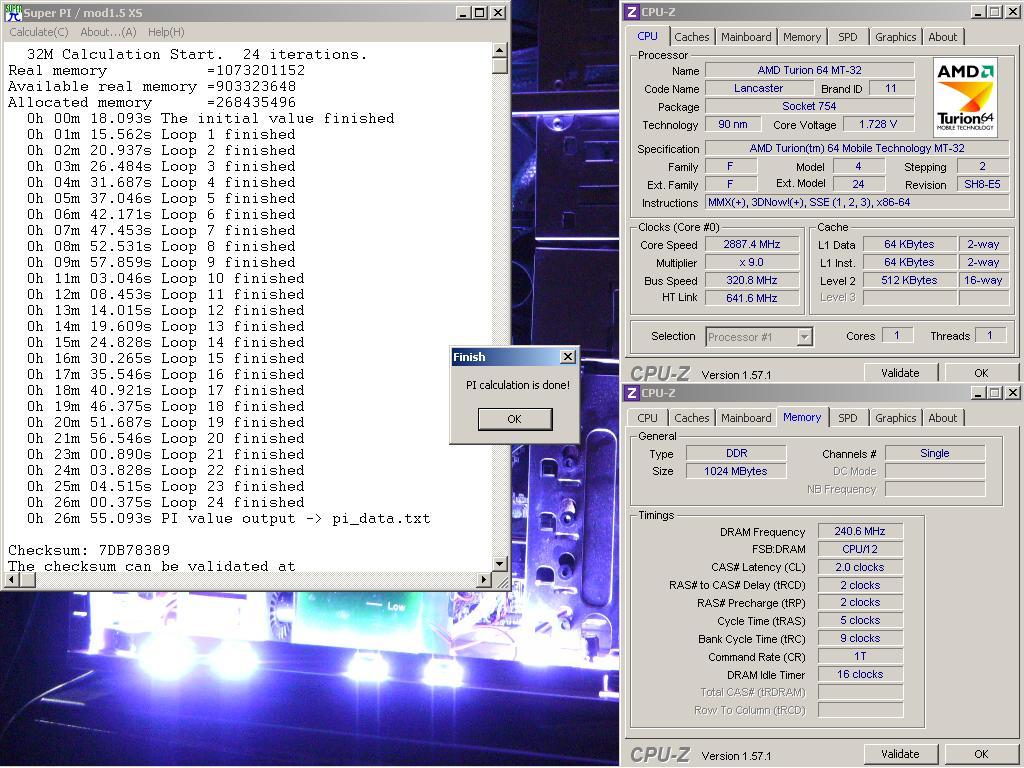The width and height of the screenshot is (1024, 768).
Task: Open the About...(A) menu in Super PI
Action: coord(108,32)
